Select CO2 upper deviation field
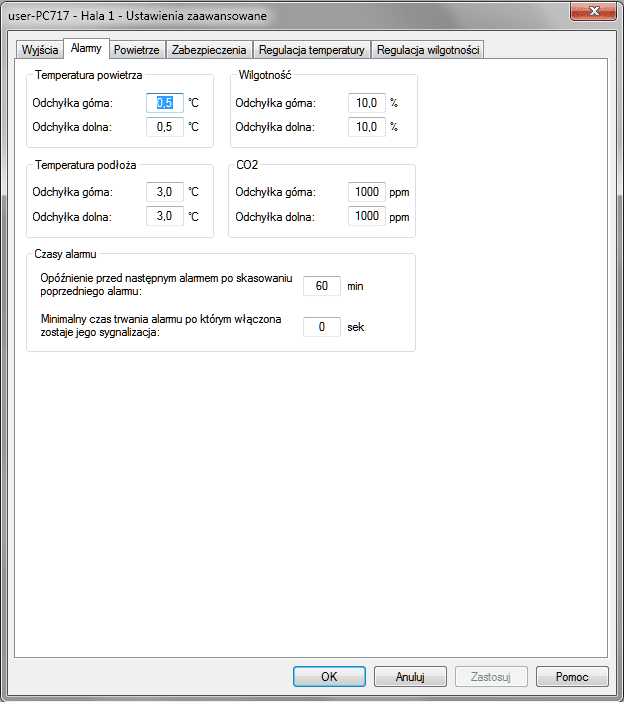Viewport: 624px width, 702px height. click(367, 192)
